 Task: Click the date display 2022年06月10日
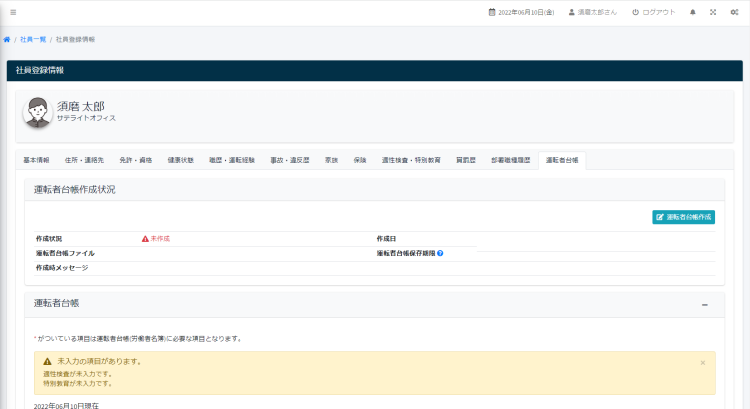pyautogui.click(x=523, y=12)
